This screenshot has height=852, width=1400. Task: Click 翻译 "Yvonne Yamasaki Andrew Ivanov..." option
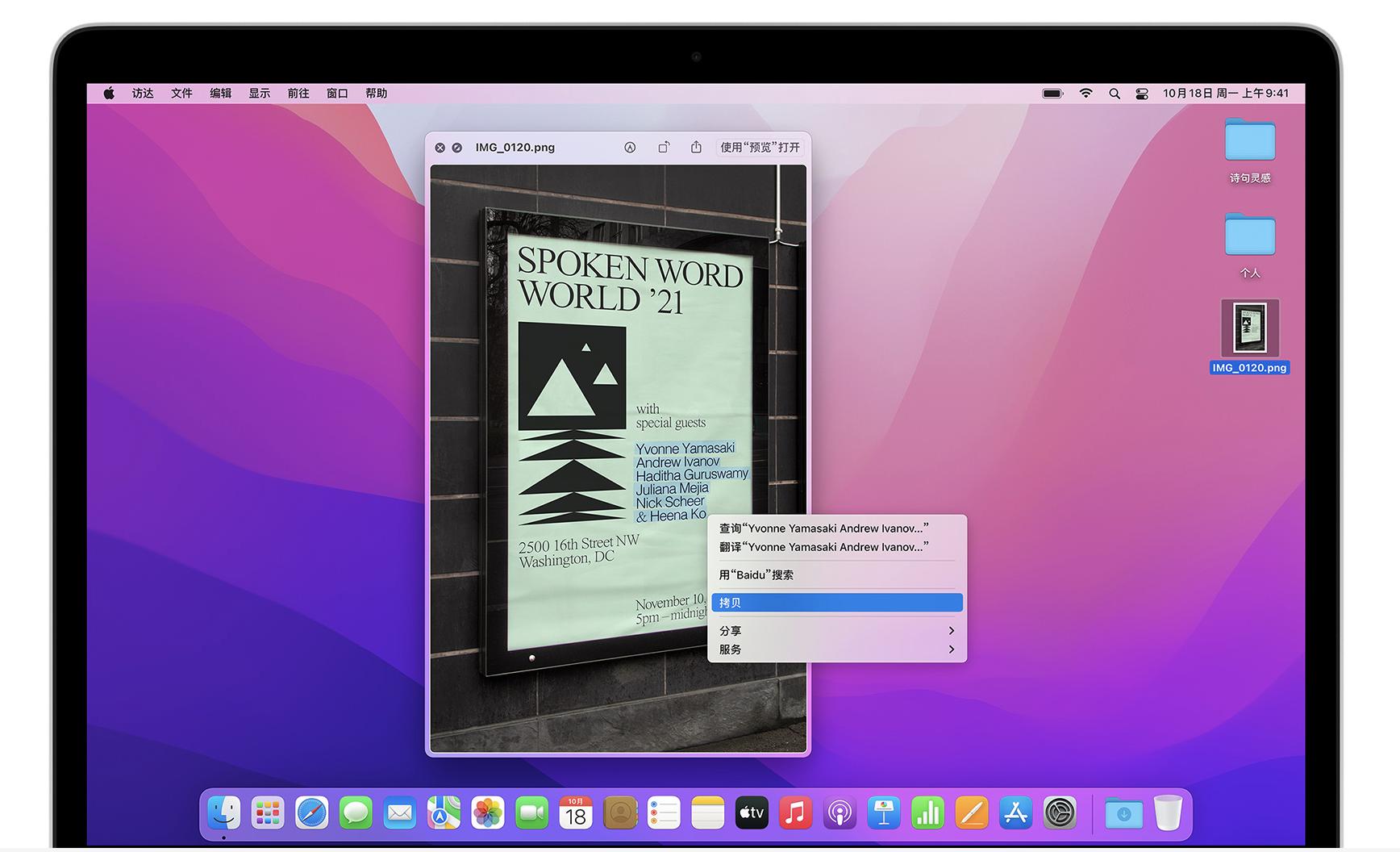823,547
